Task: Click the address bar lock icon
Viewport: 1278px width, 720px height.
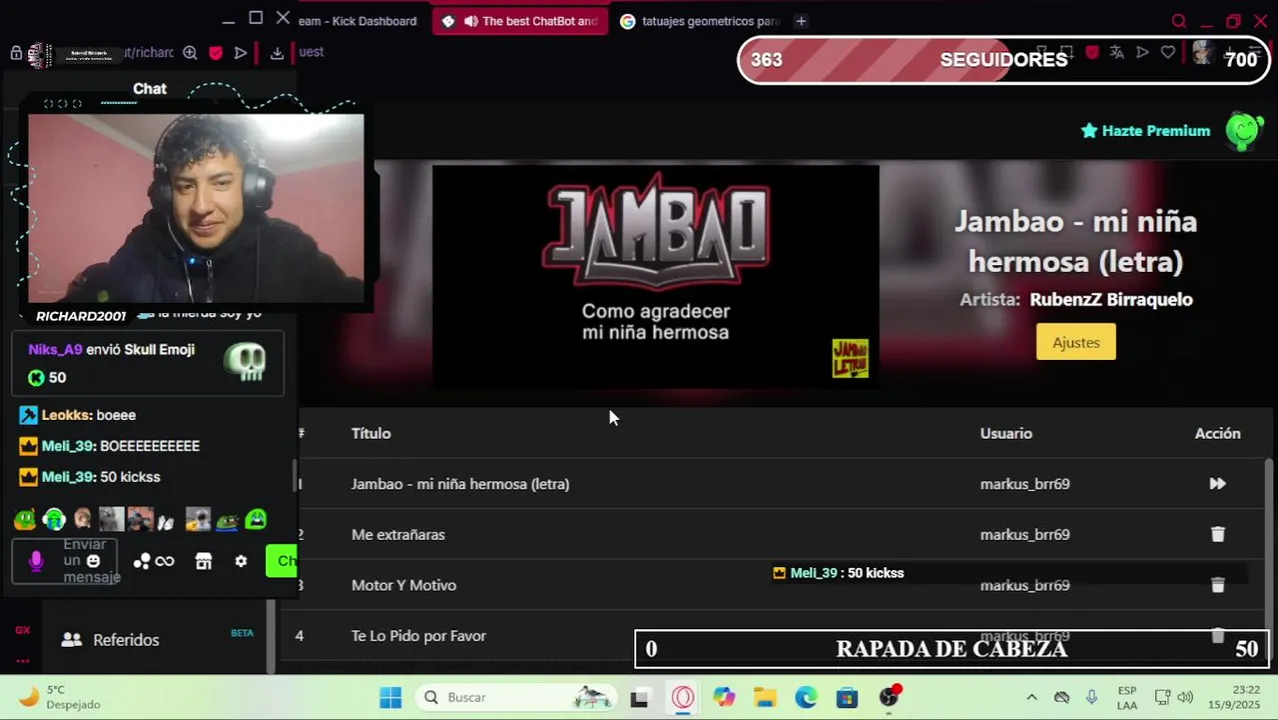Action: (x=16, y=53)
